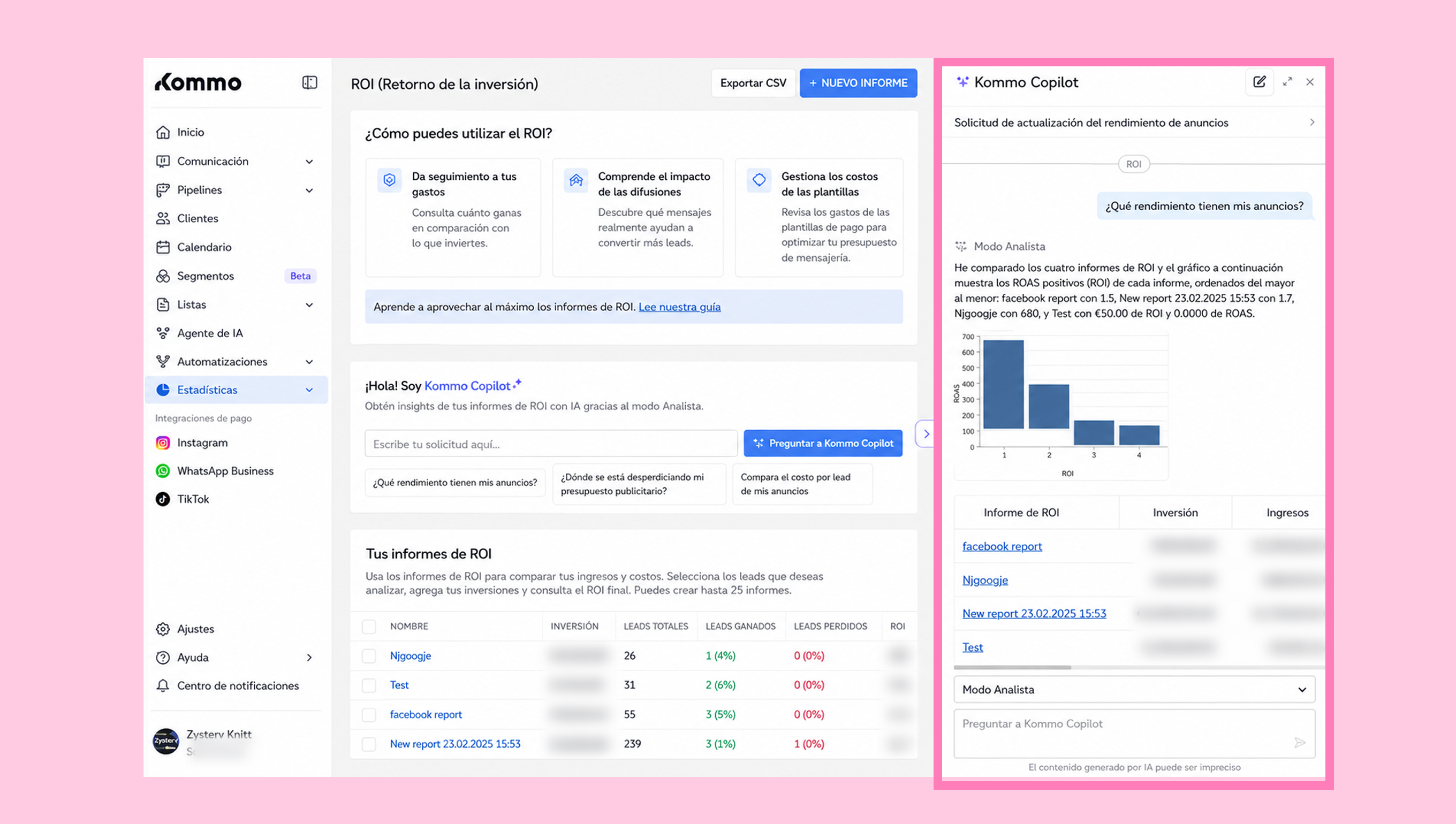Click the LEADS TOTALES column header
This screenshot has height=824, width=1456.
coord(656,627)
